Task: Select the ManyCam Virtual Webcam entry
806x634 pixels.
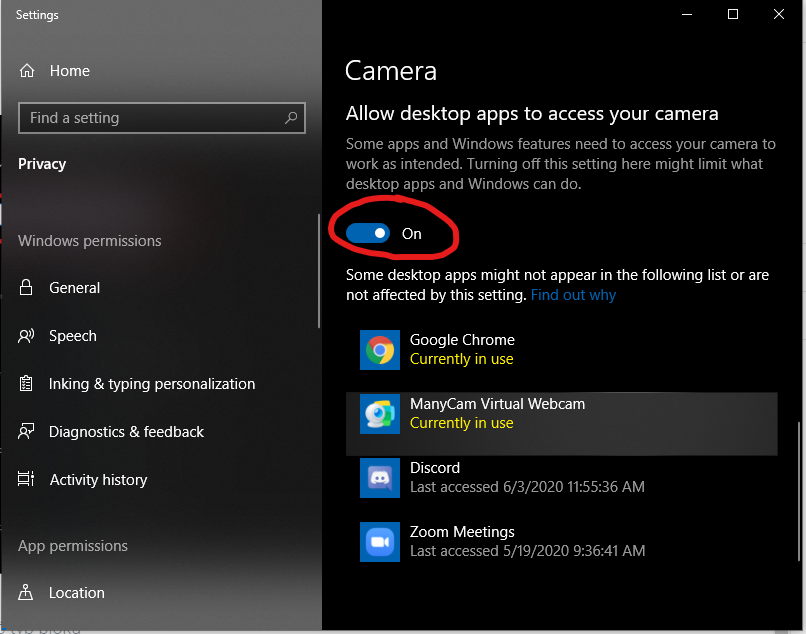Action: 561,424
